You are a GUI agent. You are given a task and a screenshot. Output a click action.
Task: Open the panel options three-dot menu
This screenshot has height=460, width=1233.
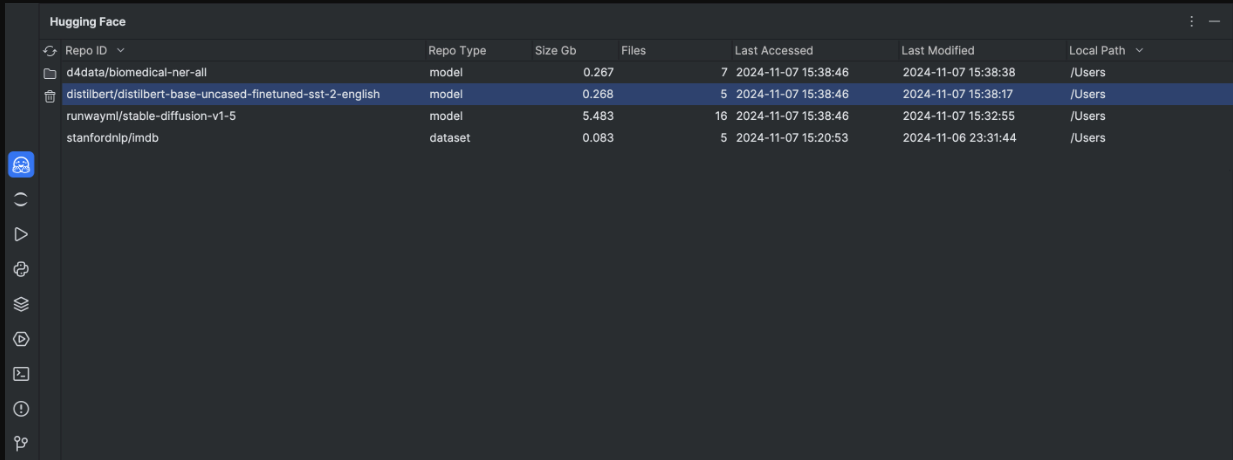click(x=1191, y=21)
